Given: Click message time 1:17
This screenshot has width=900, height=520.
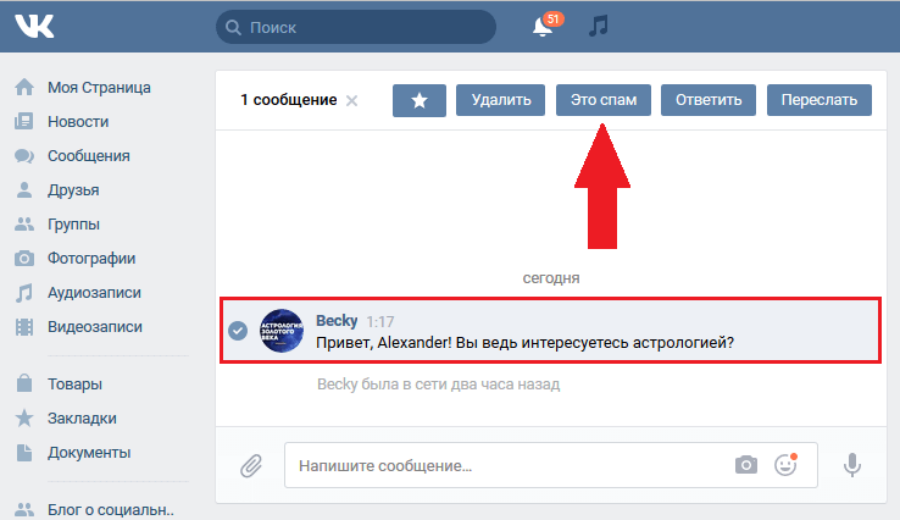Looking at the screenshot, I should point(380,321).
